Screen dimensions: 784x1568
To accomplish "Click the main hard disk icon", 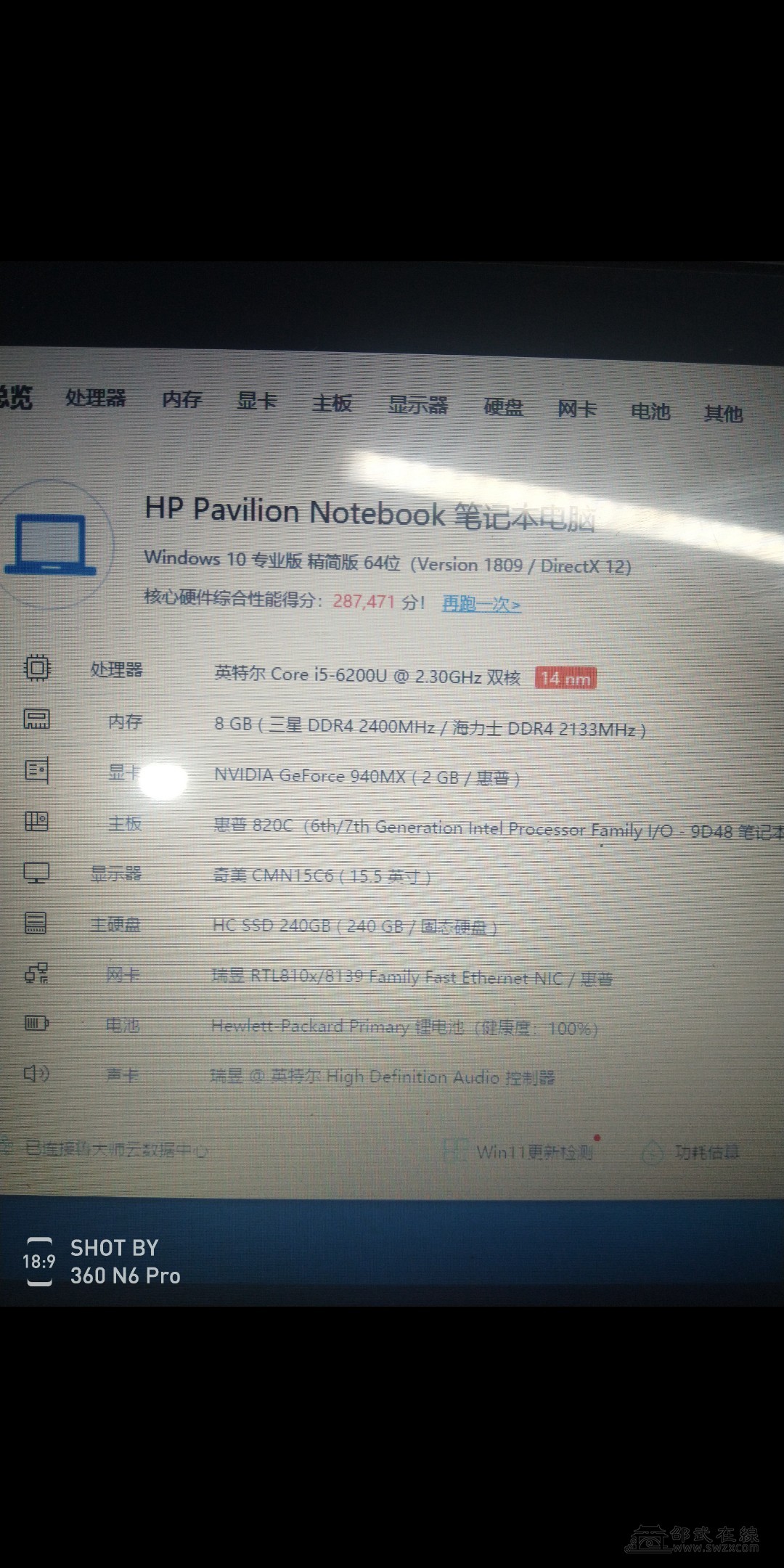I will coord(36,923).
